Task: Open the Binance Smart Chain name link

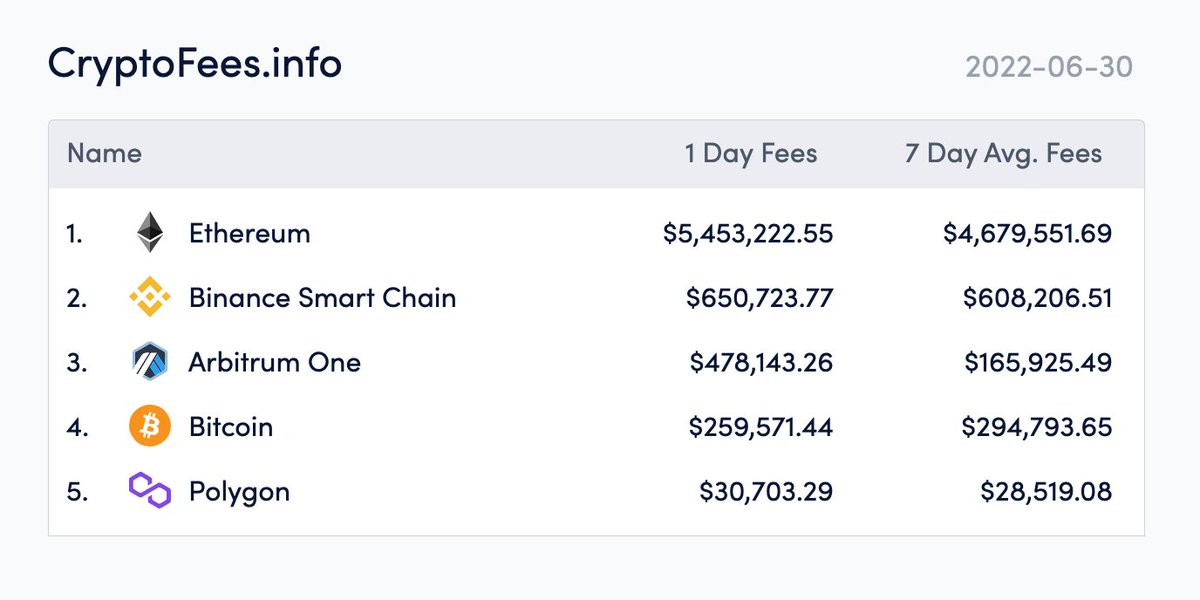Action: click(322, 298)
